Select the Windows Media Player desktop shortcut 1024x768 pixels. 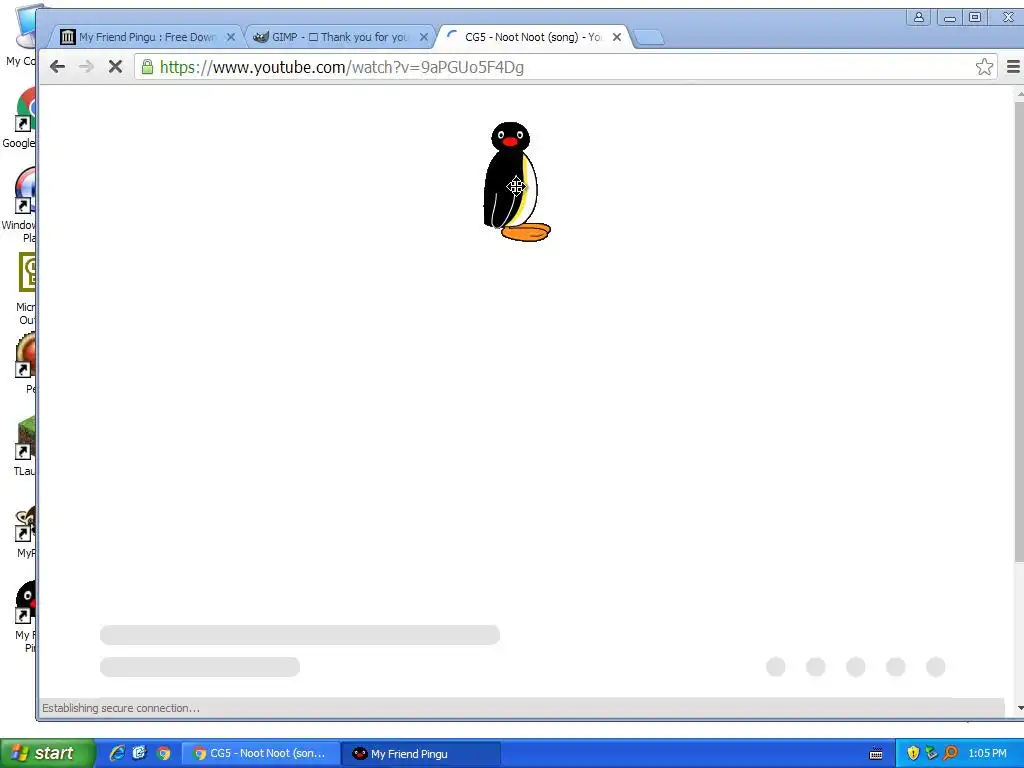20,205
